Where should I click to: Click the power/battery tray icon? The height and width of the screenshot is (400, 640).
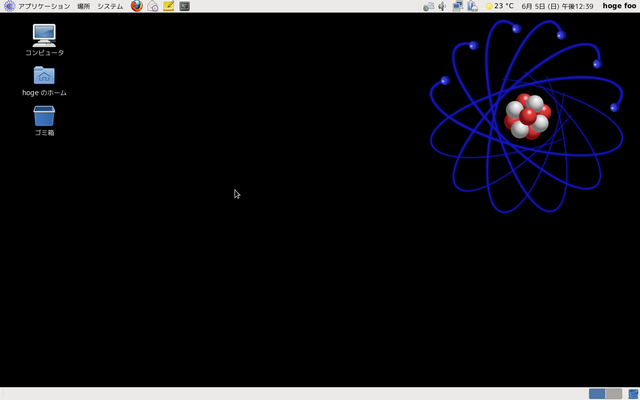(x=472, y=6)
